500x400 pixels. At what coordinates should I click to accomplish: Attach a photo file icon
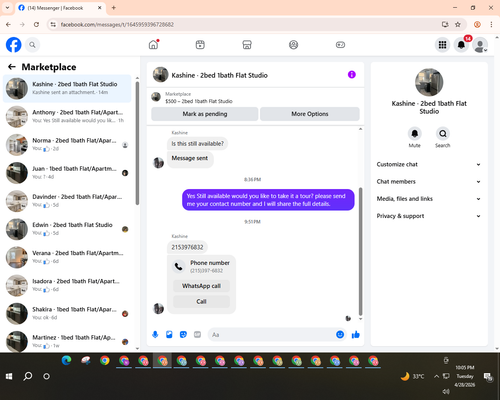coord(169,334)
